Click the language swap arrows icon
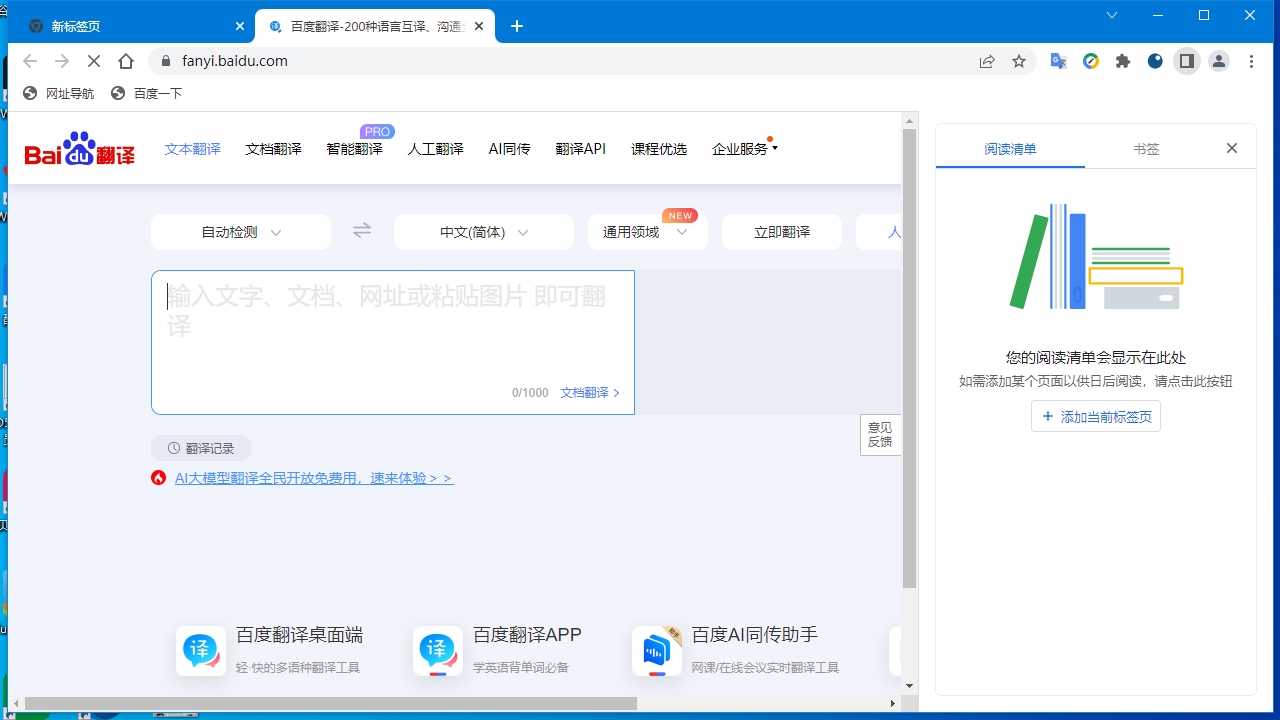 pyautogui.click(x=361, y=231)
